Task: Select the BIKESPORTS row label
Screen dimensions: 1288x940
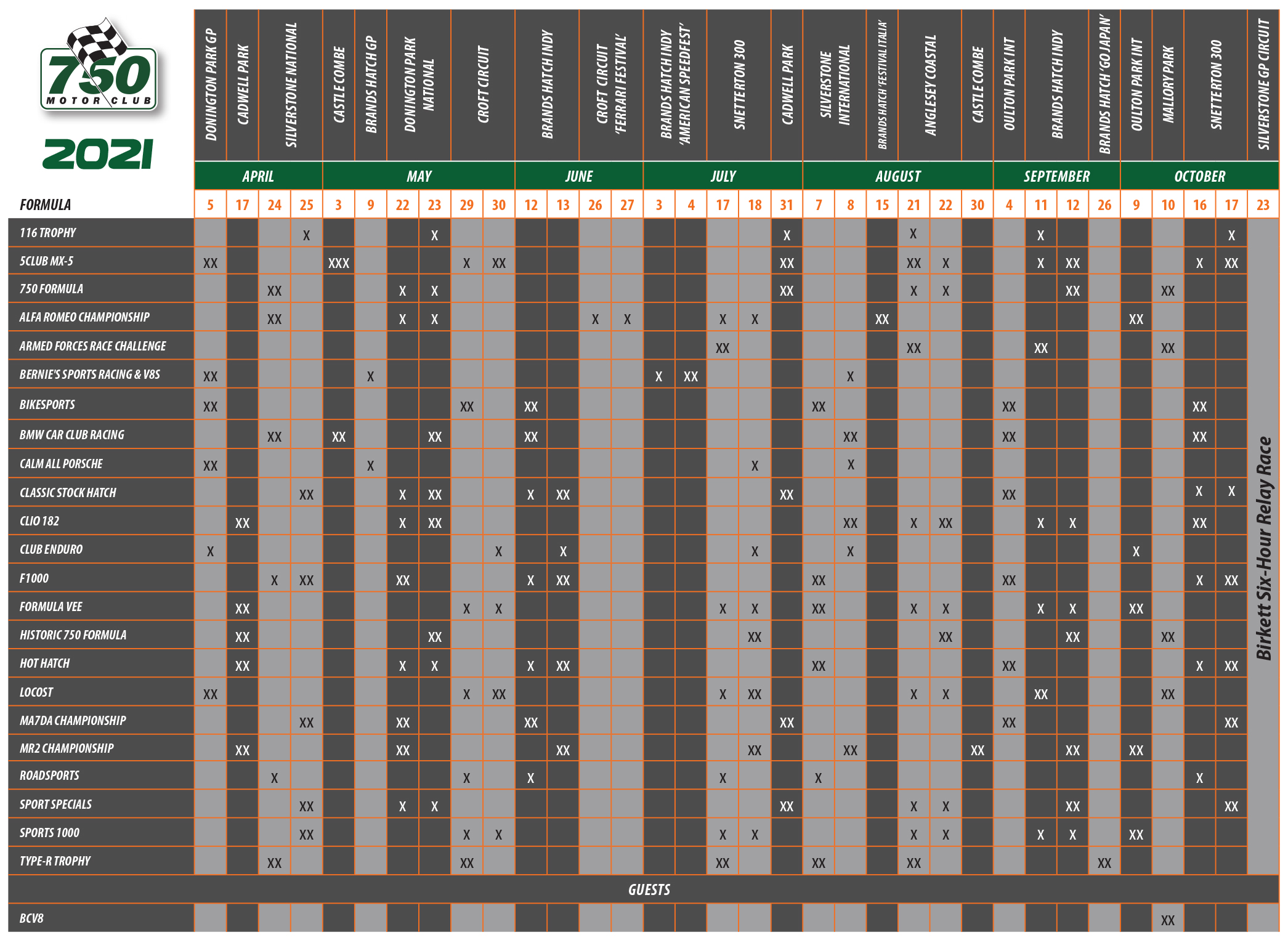Action: [47, 405]
